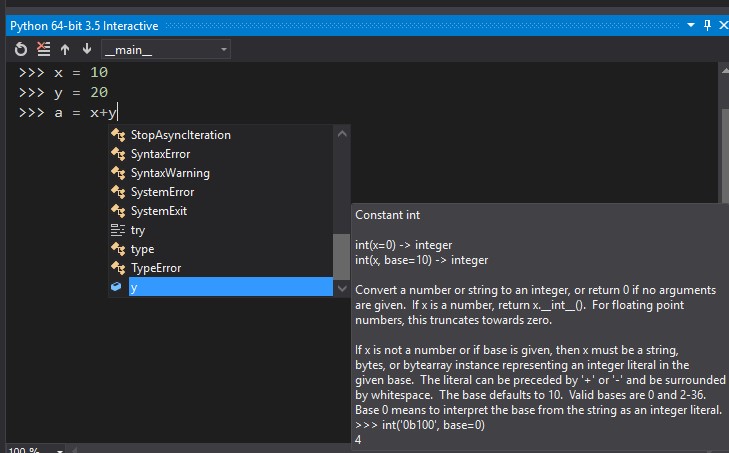Viewport: 729px width, 453px height.
Task: Select the type completion item
Action: [x=142, y=249]
